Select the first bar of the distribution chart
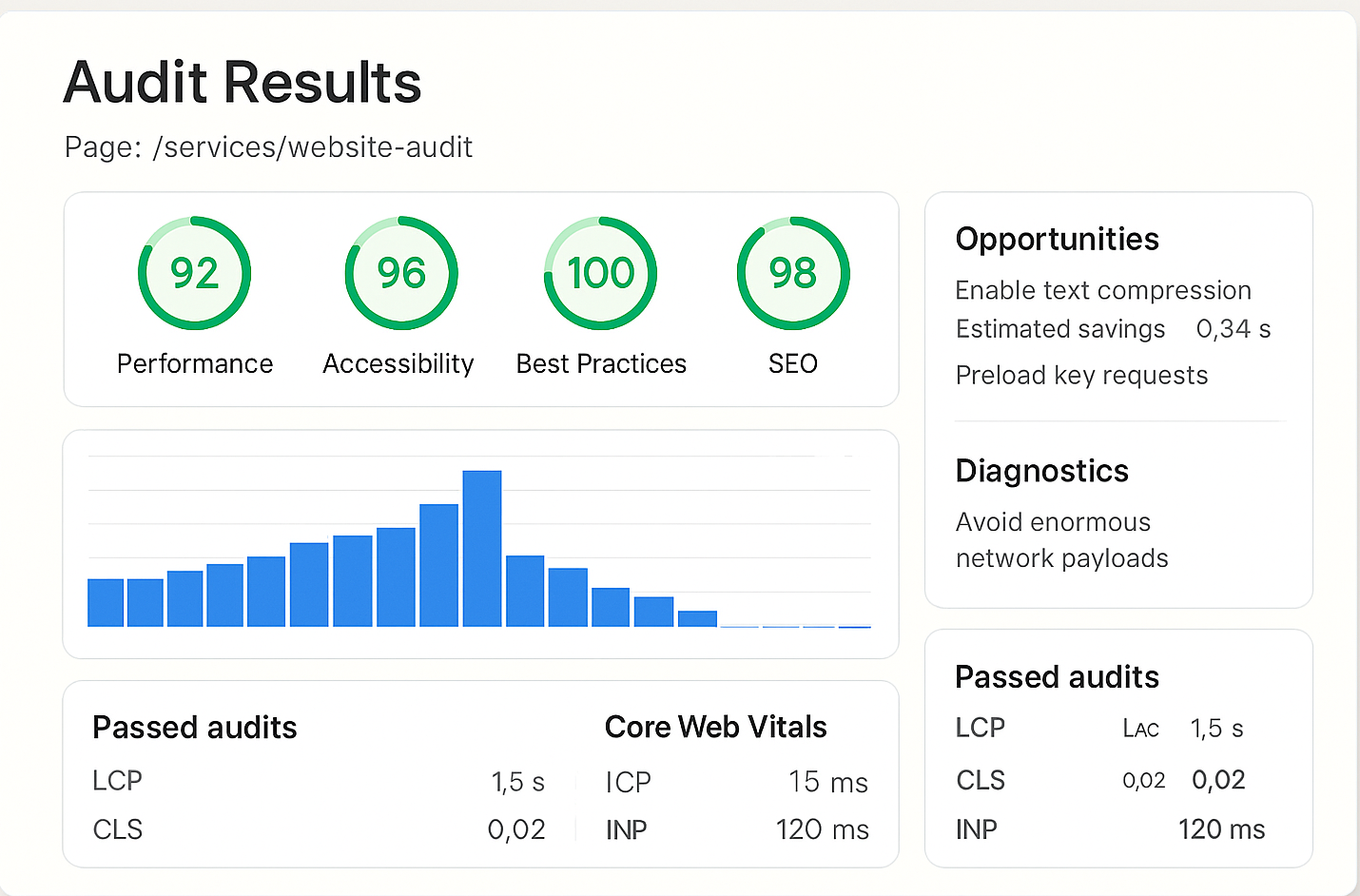Viewport: 1360px width, 896px height. [106, 601]
